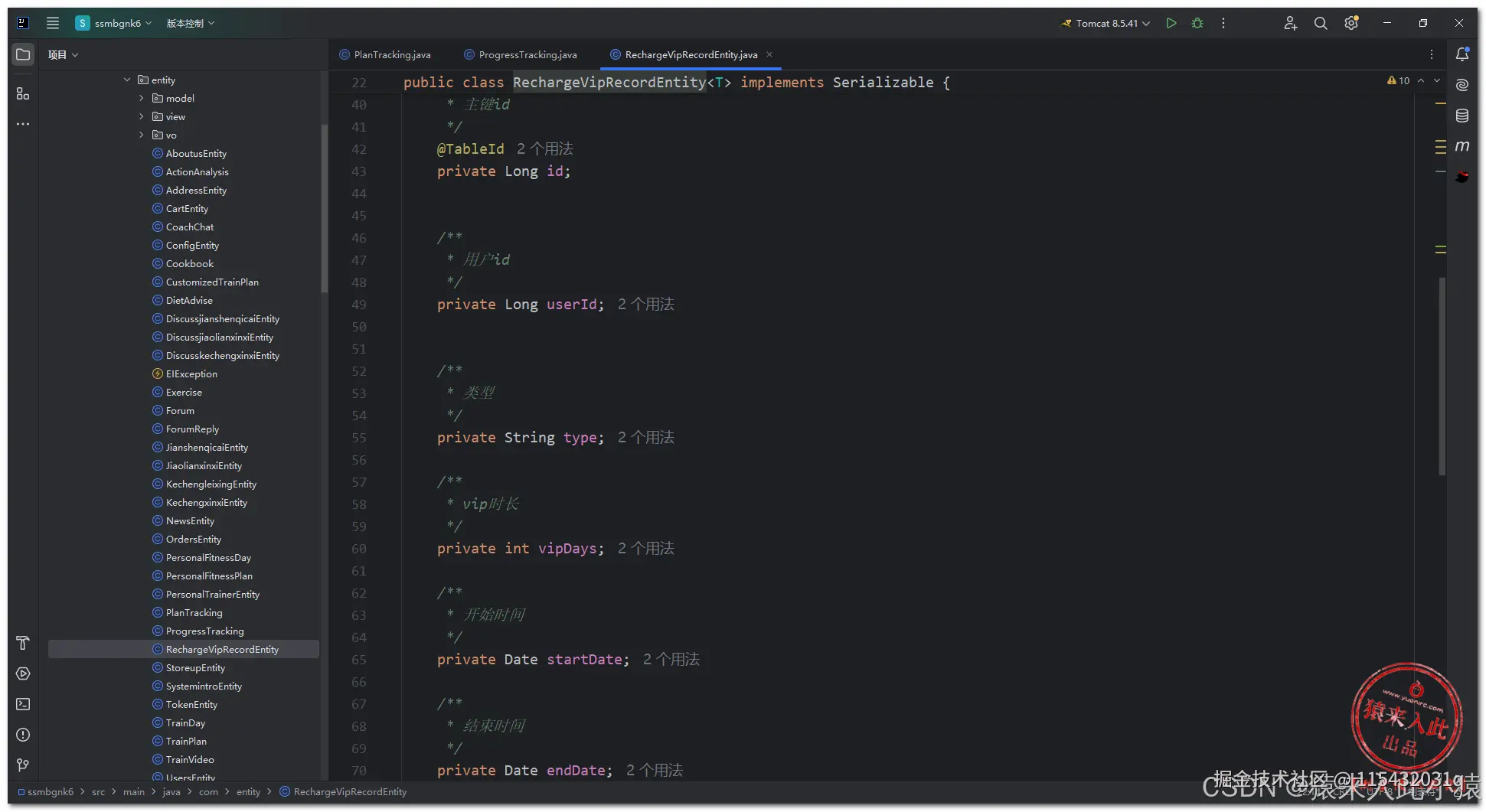
Task: Click the editor vertical scrollbar thumb
Action: tap(1442, 377)
